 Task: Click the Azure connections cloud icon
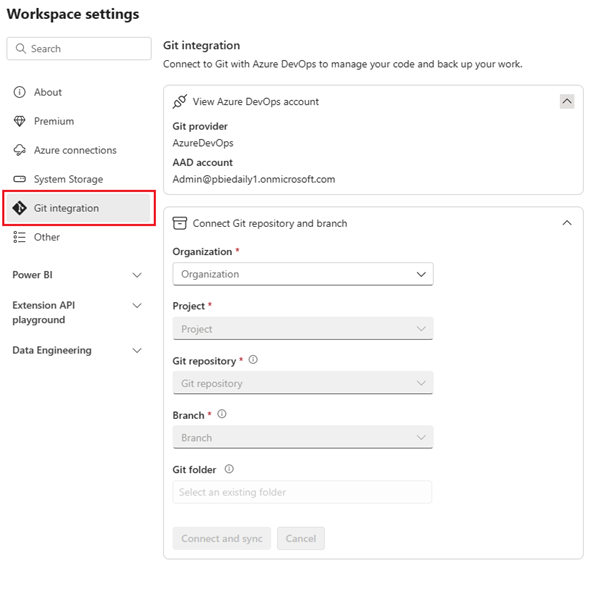(x=19, y=150)
